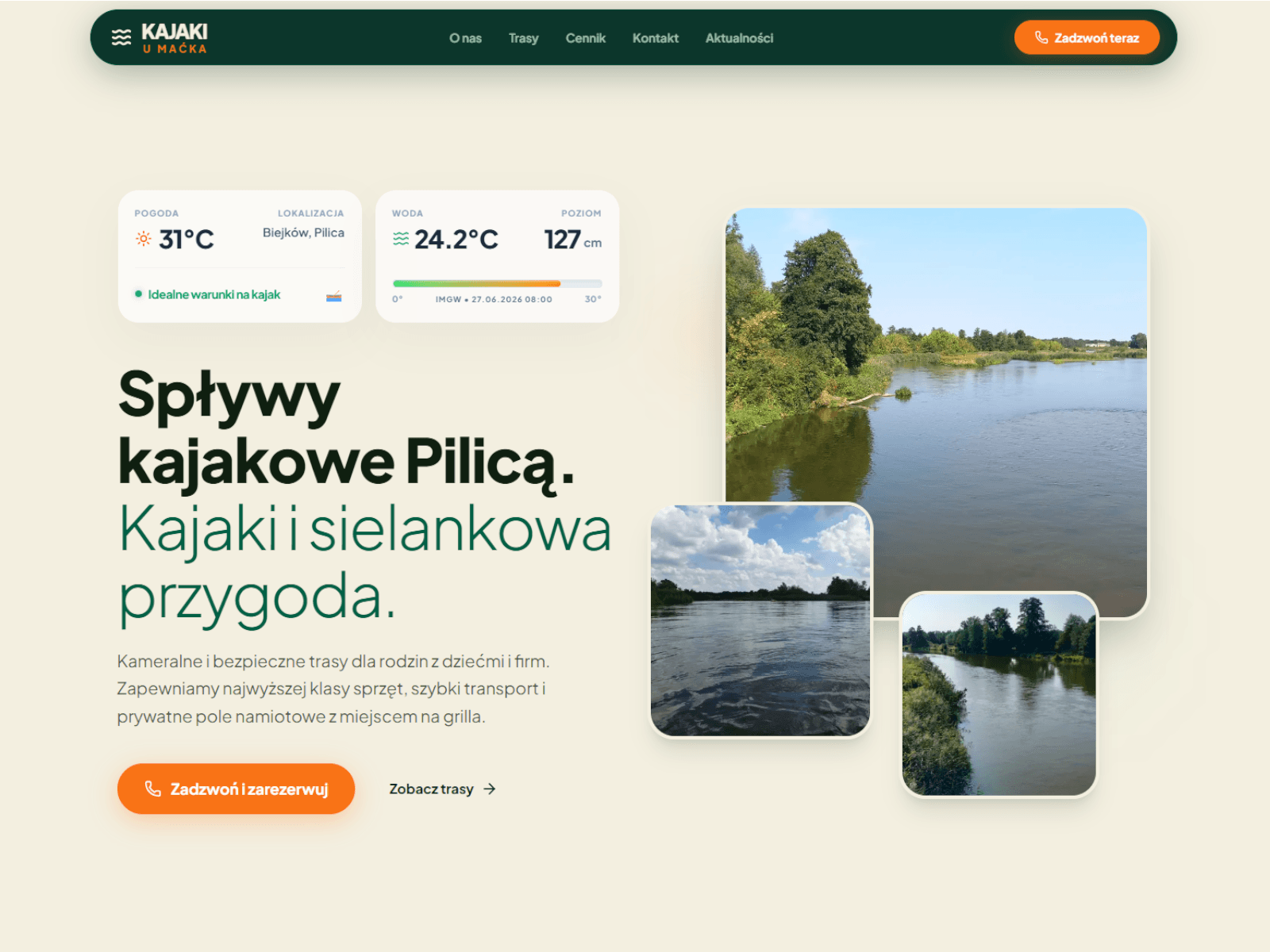
Task: Click the sun weather icon
Action: point(144,239)
